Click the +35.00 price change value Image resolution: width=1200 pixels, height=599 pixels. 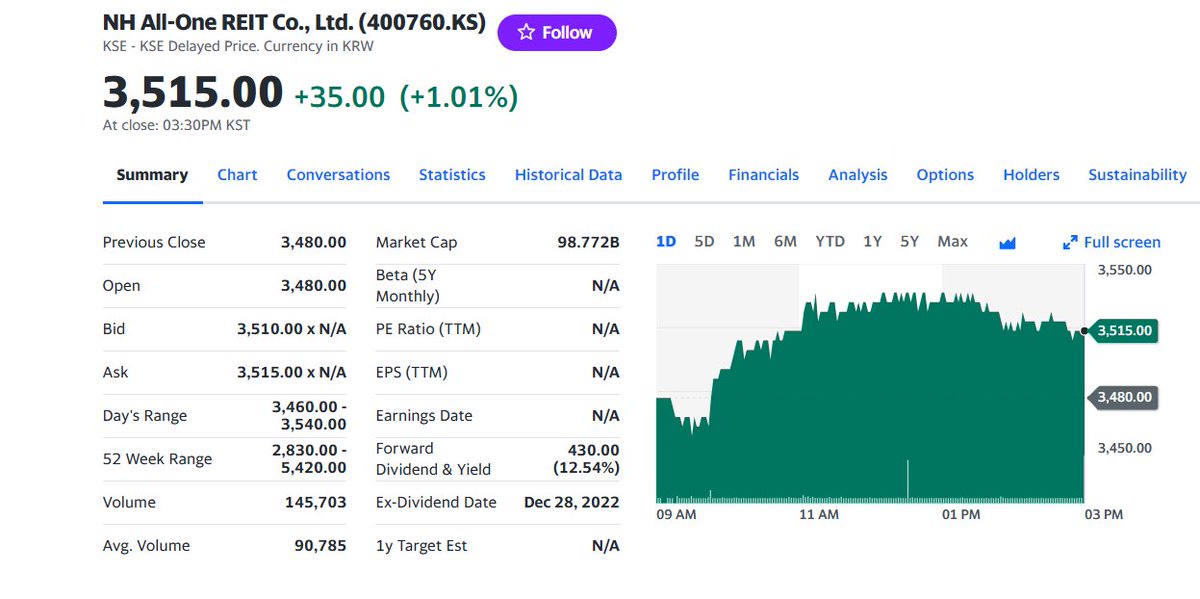pyautogui.click(x=339, y=97)
